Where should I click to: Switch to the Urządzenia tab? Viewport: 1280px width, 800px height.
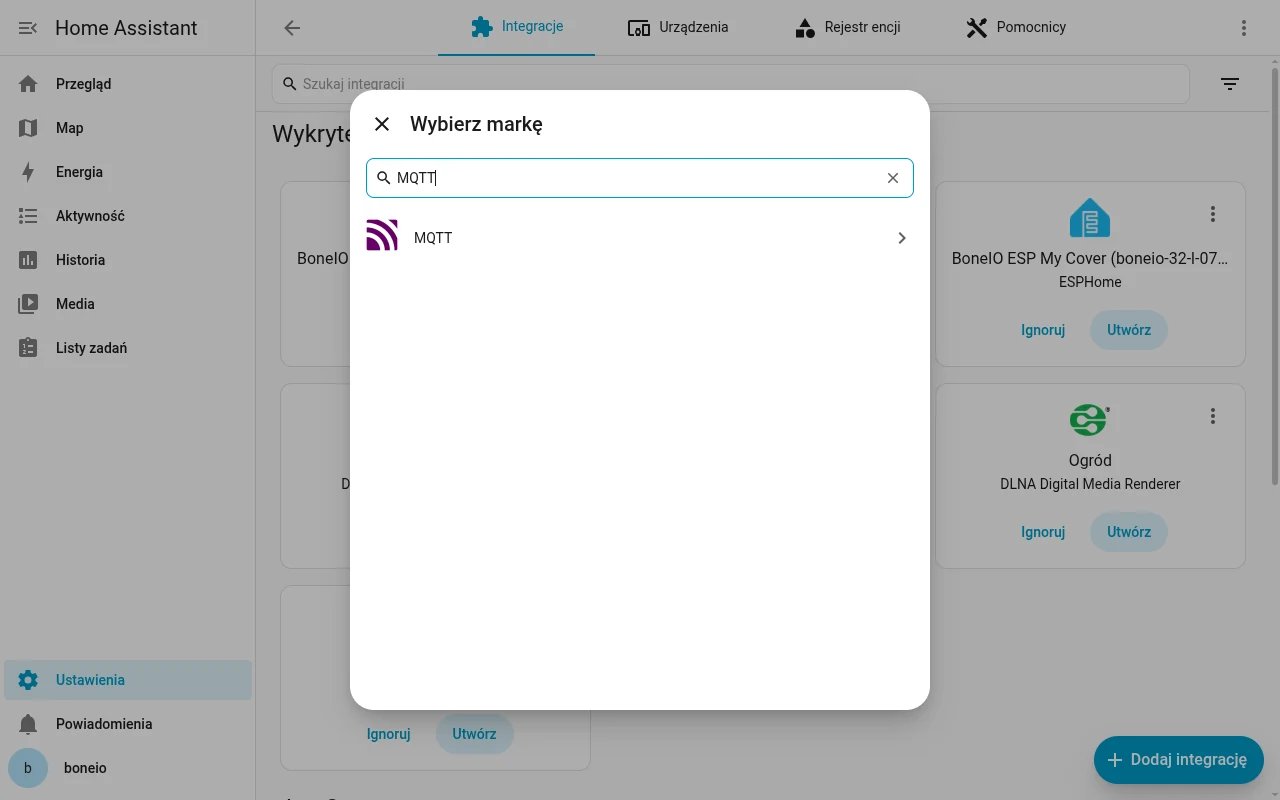pyautogui.click(x=678, y=27)
